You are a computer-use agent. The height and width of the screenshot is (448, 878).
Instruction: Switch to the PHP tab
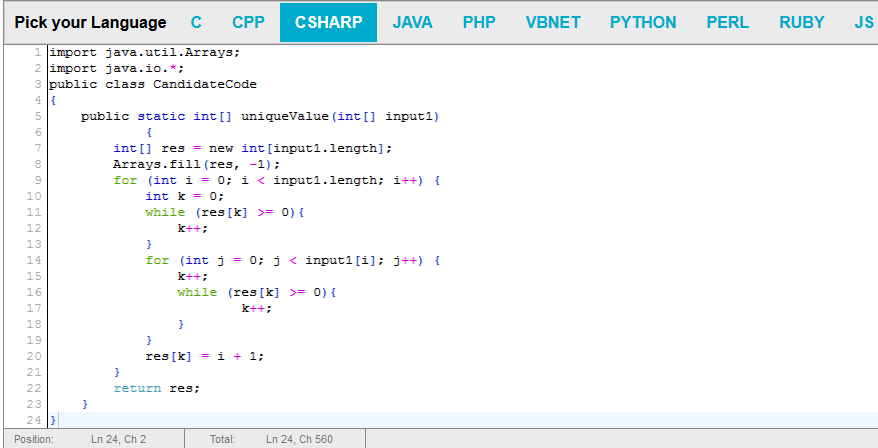point(479,22)
